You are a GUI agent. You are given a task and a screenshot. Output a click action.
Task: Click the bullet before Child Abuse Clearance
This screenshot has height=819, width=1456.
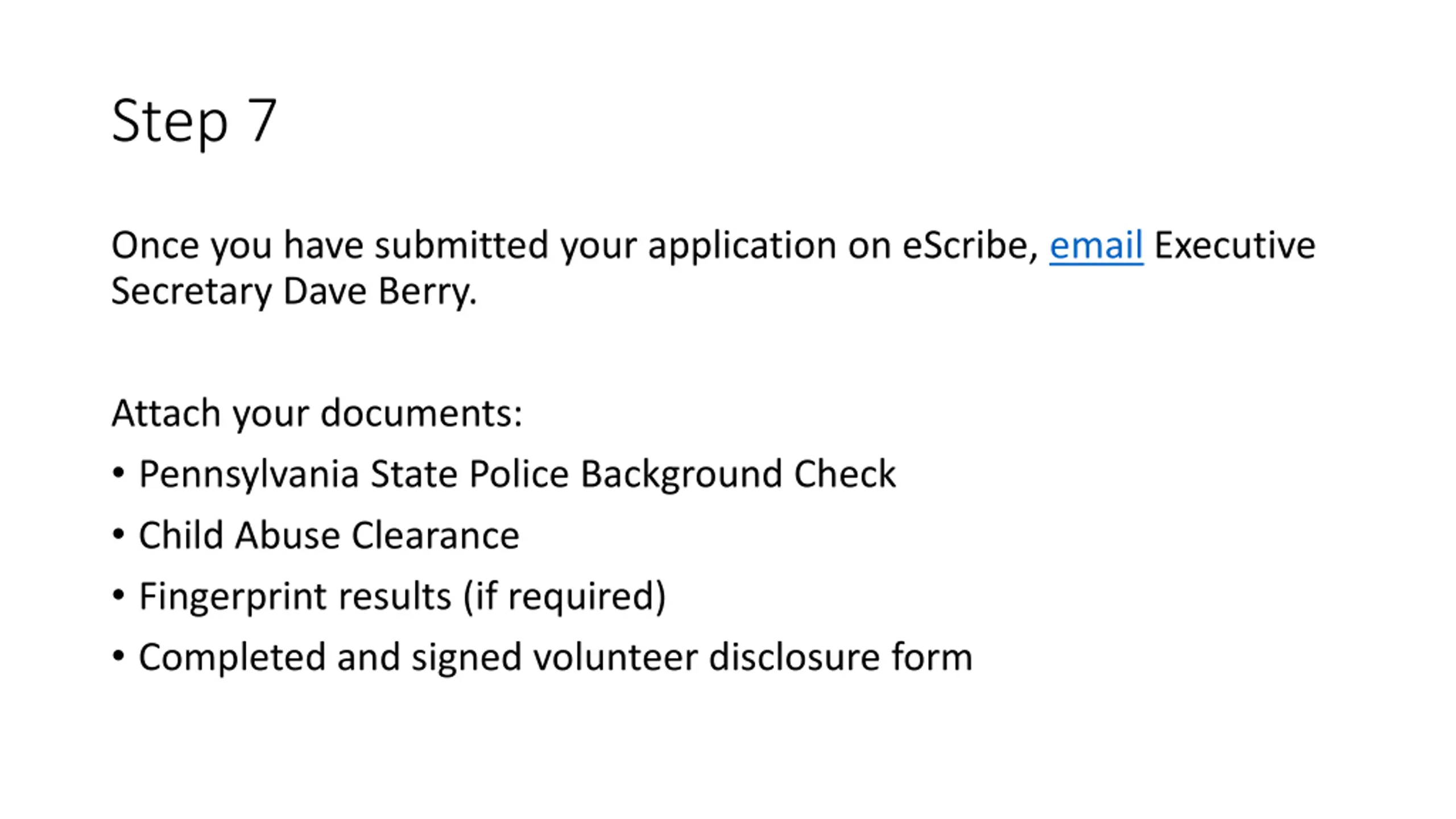[x=118, y=534]
